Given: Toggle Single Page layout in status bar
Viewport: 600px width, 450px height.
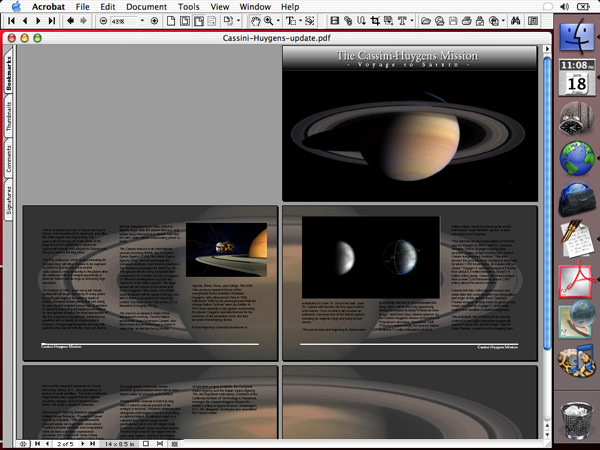Looking at the screenshot, I should coord(146,443).
